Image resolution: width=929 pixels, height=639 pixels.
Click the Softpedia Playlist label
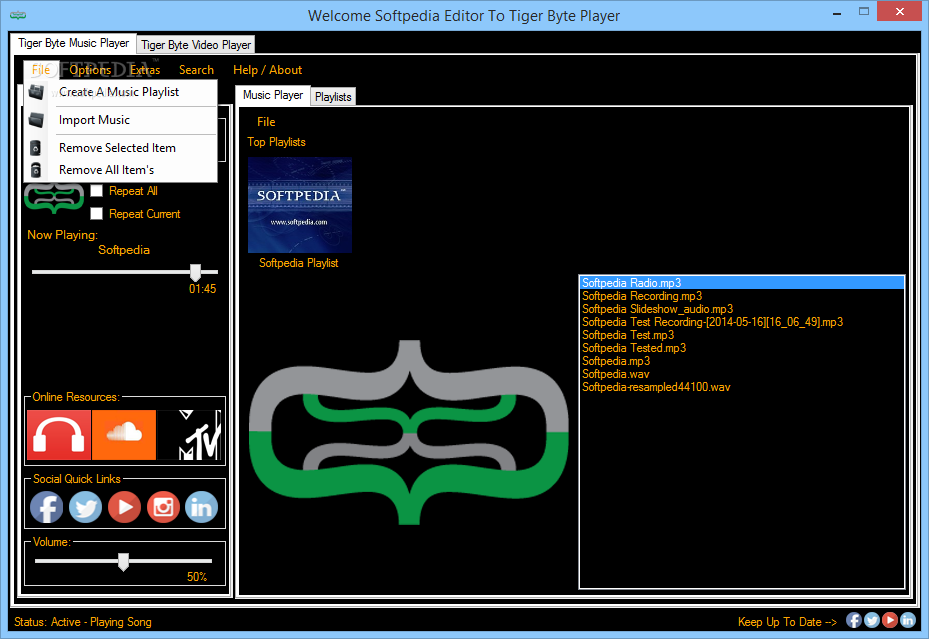(x=299, y=263)
